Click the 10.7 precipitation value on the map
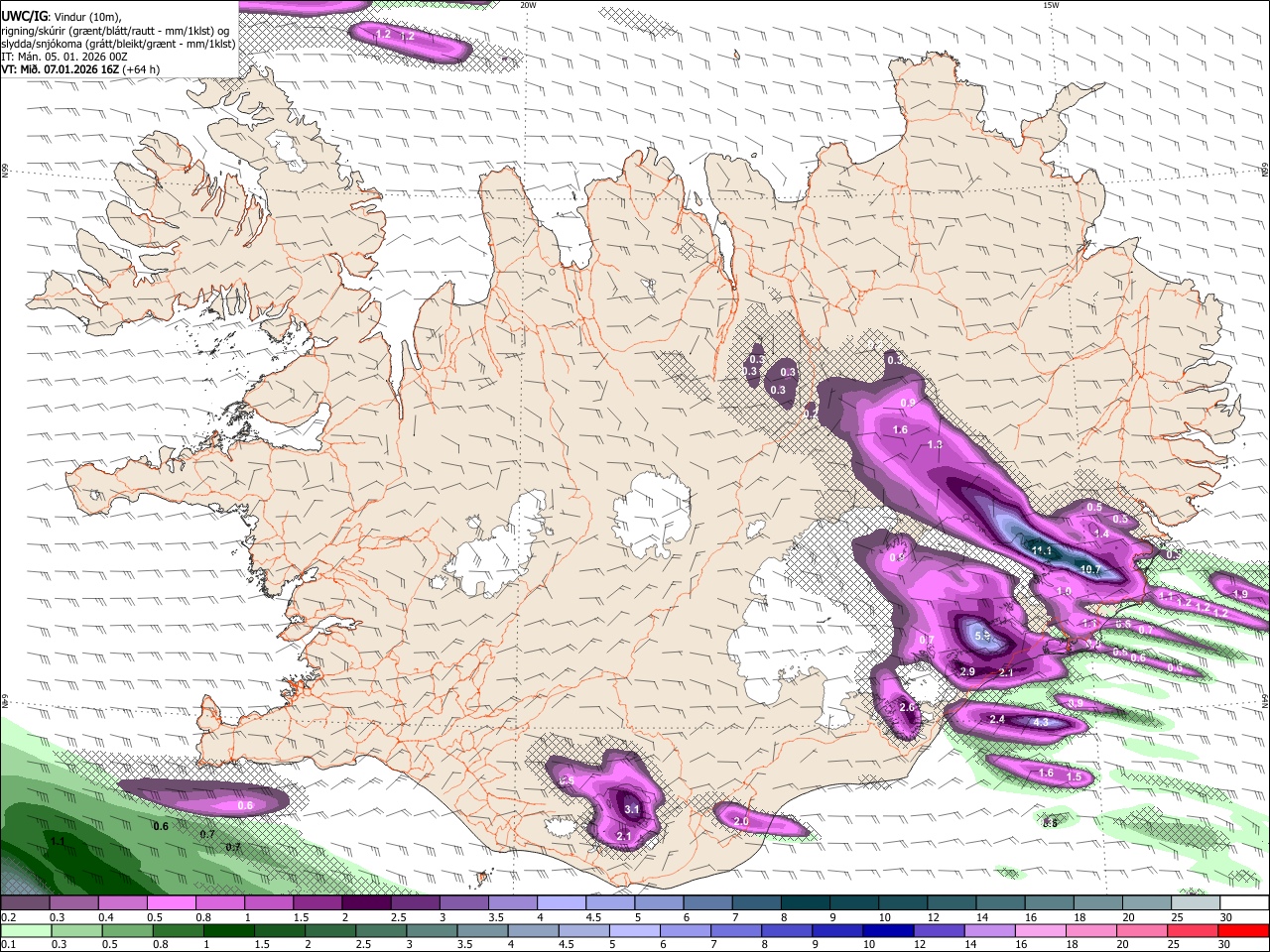Screen dimensions: 1270x952 point(1090,569)
